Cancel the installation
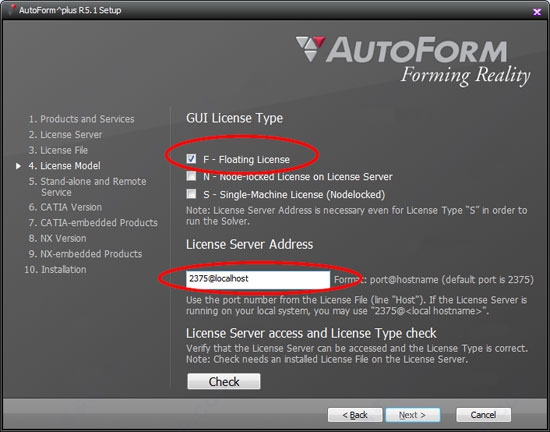Image resolution: width=550 pixels, height=432 pixels. (x=483, y=415)
